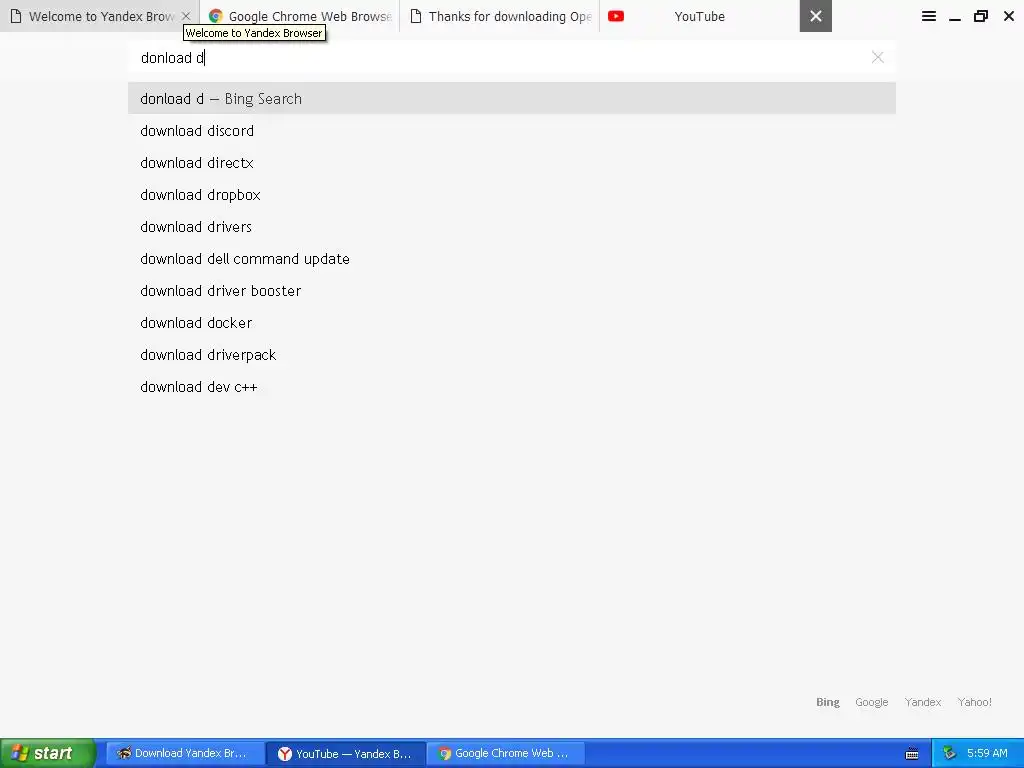
Task: Click the on-screen keyboard tray icon
Action: pyautogui.click(x=912, y=754)
